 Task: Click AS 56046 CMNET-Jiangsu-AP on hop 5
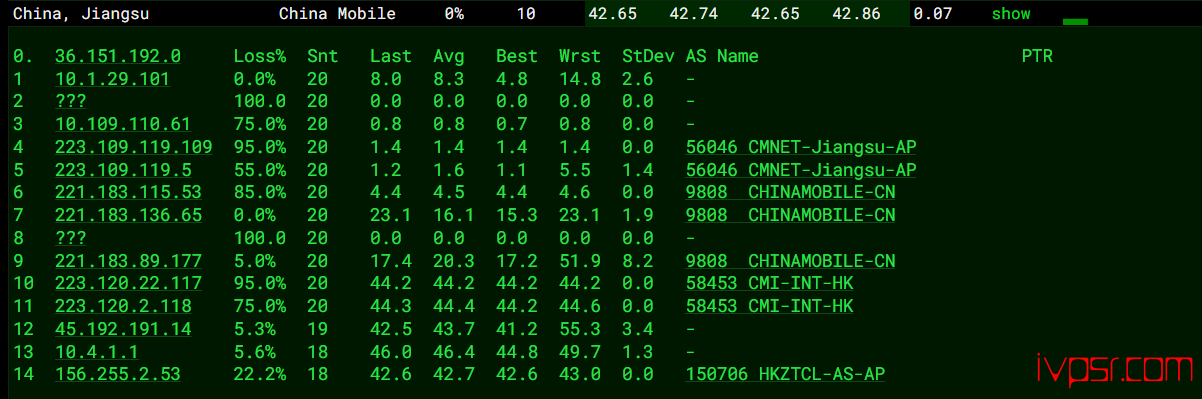point(801,169)
